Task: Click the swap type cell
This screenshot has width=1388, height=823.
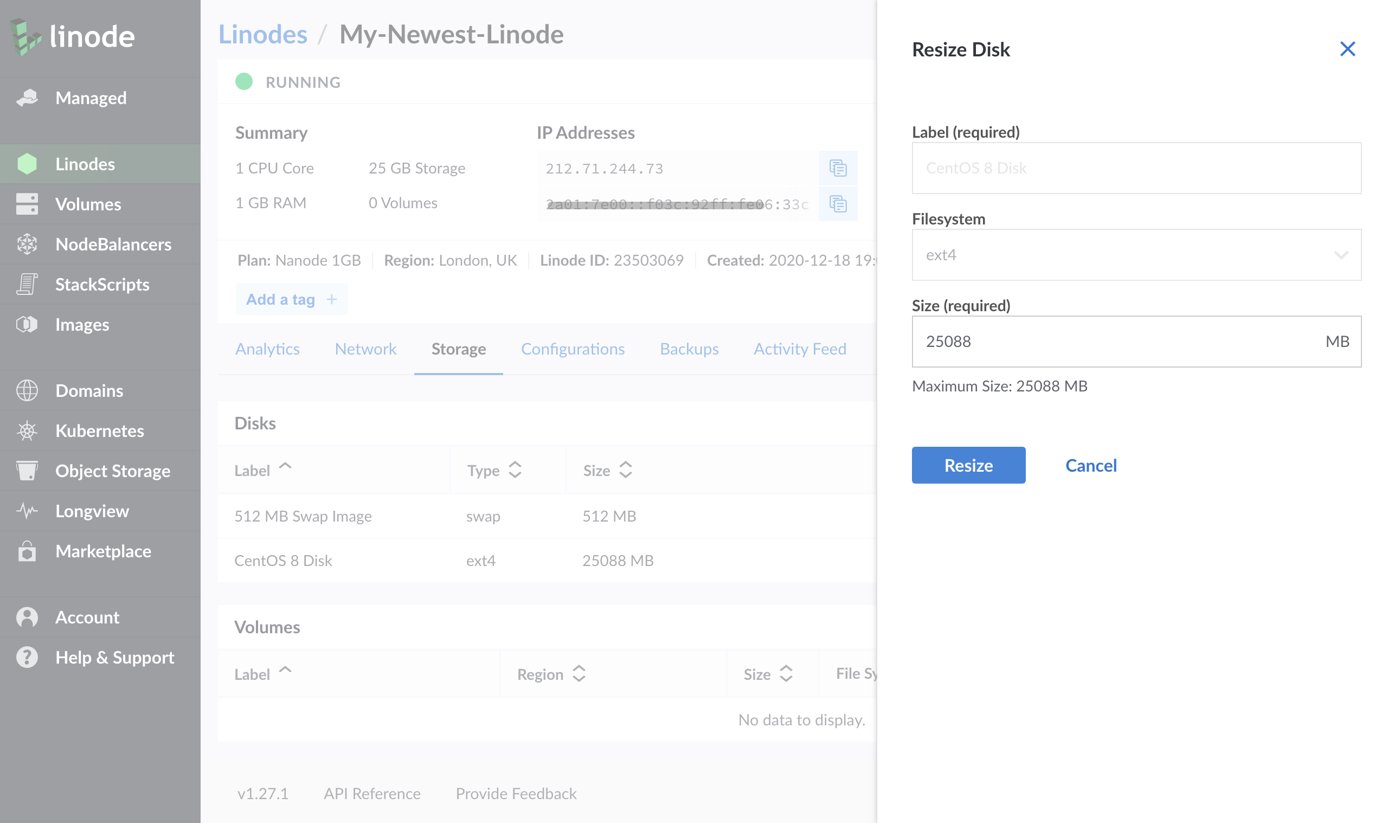Action: [483, 516]
